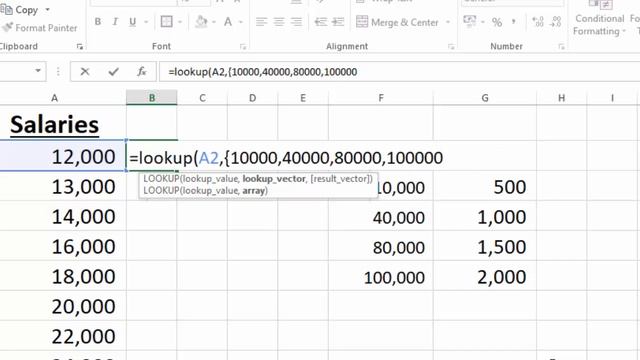Screen dimensions: 640x360
Task: Apply the Fill Color bucket
Action: pos(201,22)
